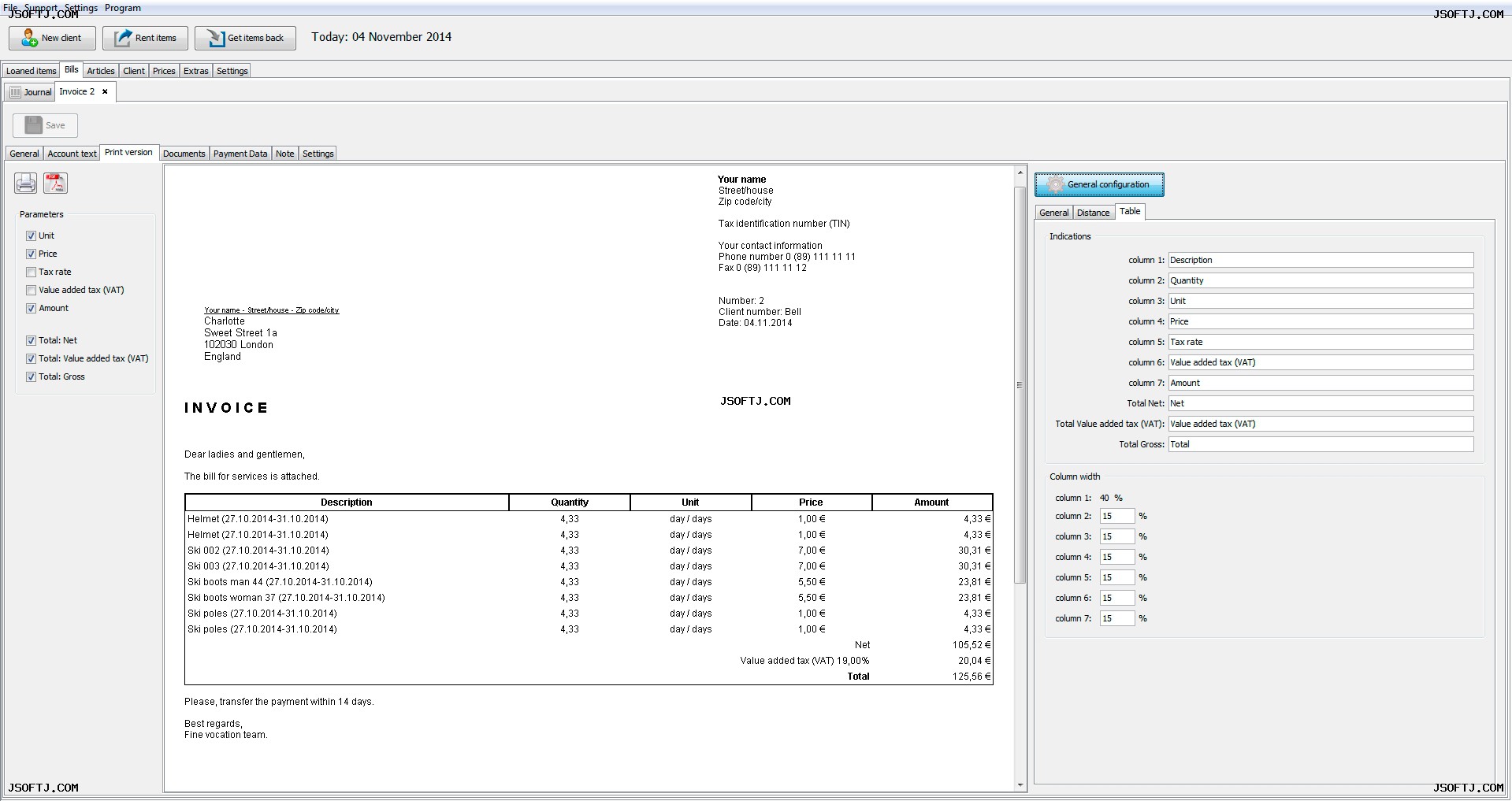Open the Settings menu in menu bar
This screenshot has width=1512, height=801.
tap(81, 7)
